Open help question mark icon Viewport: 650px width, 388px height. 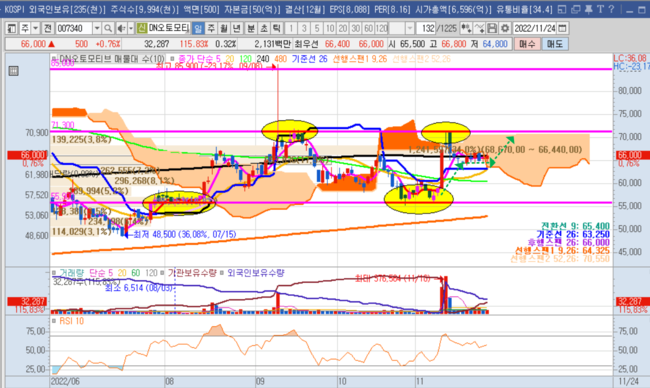tap(611, 9)
